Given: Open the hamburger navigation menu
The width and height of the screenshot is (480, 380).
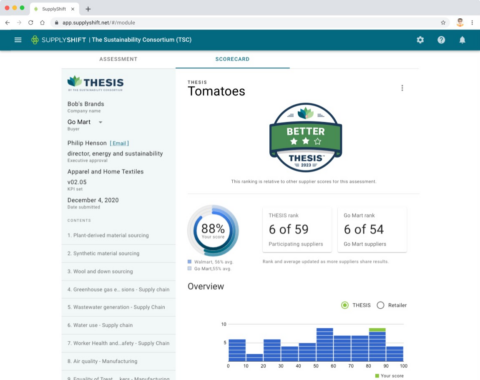Looking at the screenshot, I should (x=18, y=40).
